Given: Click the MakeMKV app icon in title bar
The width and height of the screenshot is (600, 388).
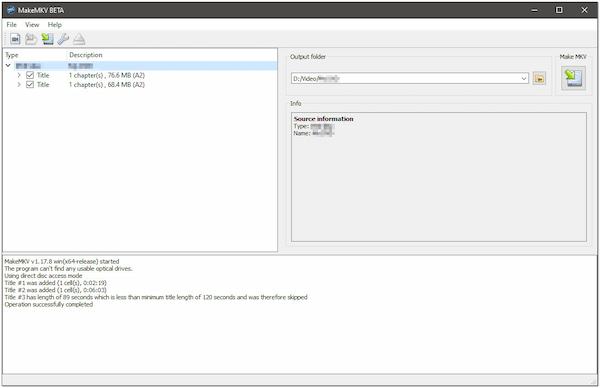Looking at the screenshot, I should (11, 10).
